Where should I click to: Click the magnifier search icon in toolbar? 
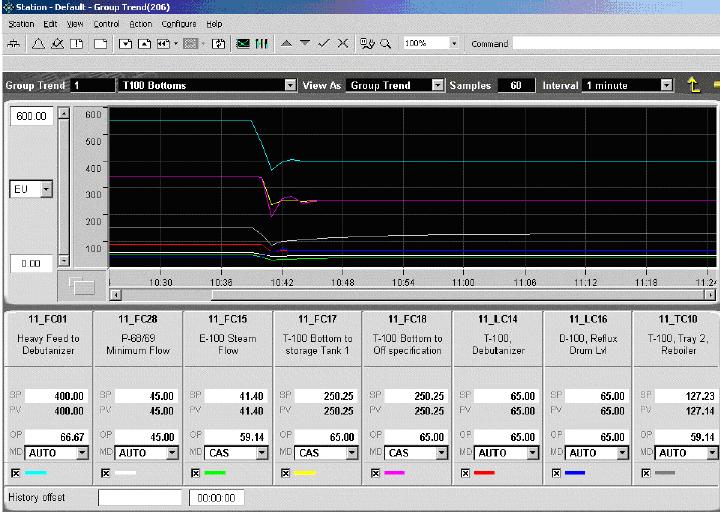[385, 44]
